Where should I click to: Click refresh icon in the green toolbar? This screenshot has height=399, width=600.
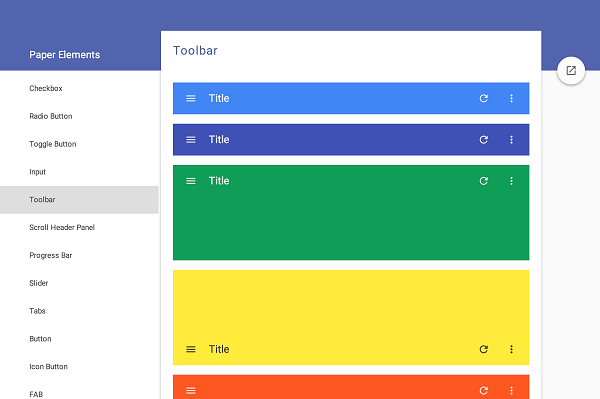(x=484, y=181)
